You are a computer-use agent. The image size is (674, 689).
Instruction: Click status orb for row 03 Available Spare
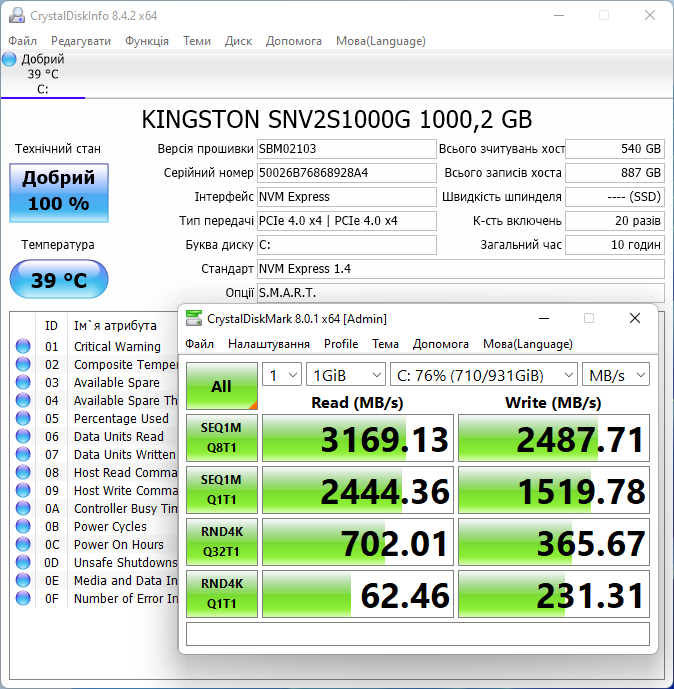click(x=23, y=382)
